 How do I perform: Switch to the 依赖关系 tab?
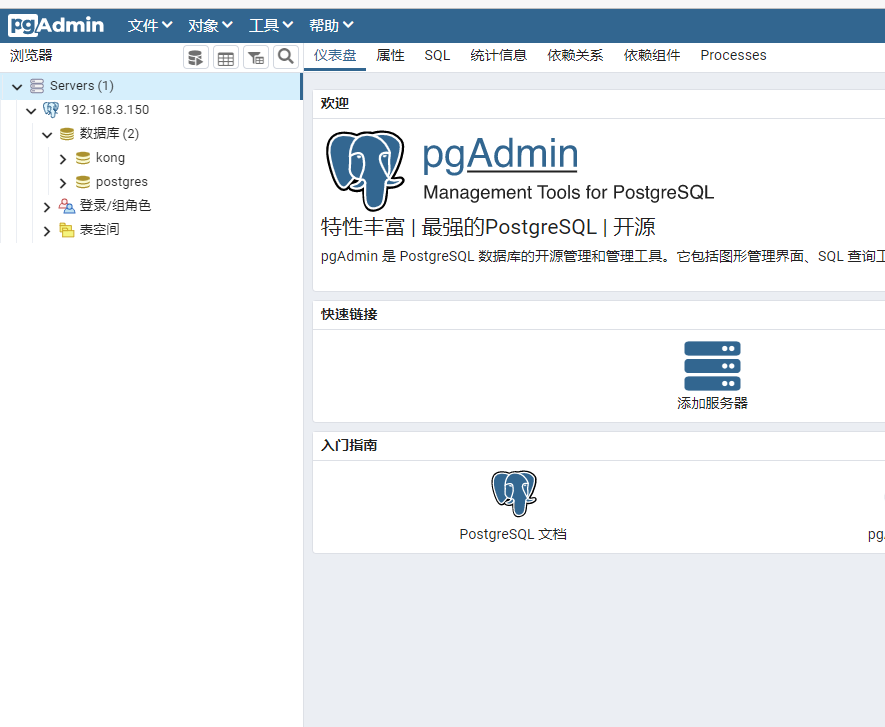[x=575, y=55]
